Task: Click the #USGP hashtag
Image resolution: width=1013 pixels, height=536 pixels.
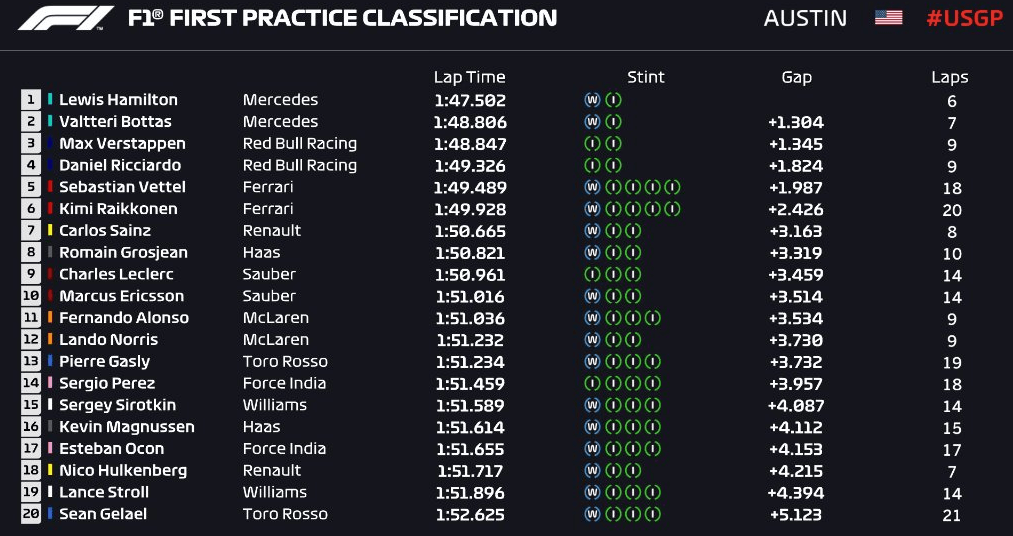Action: click(x=964, y=18)
